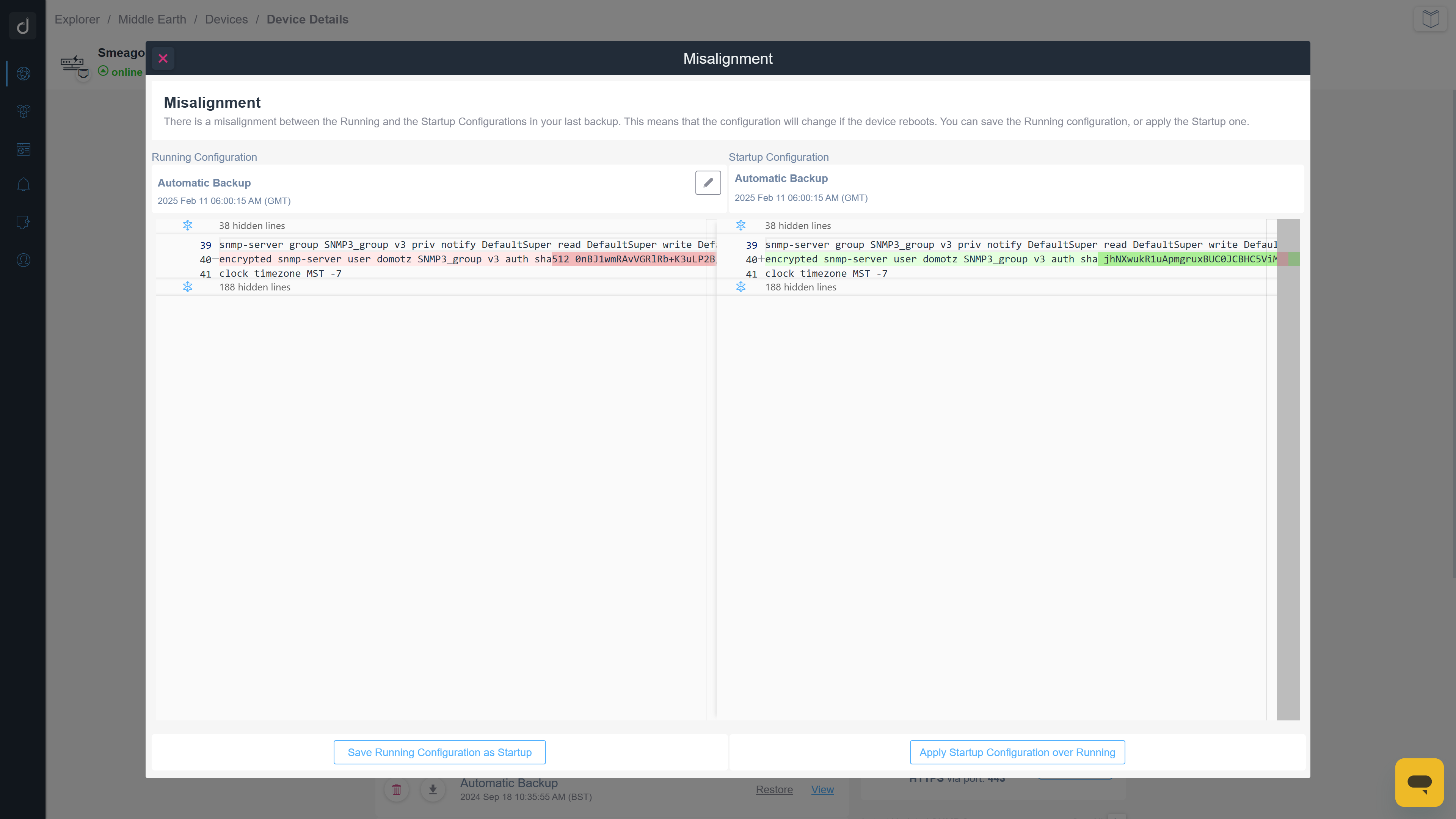
Task: Navigate to Devices via the breadcrumb
Action: tap(226, 19)
